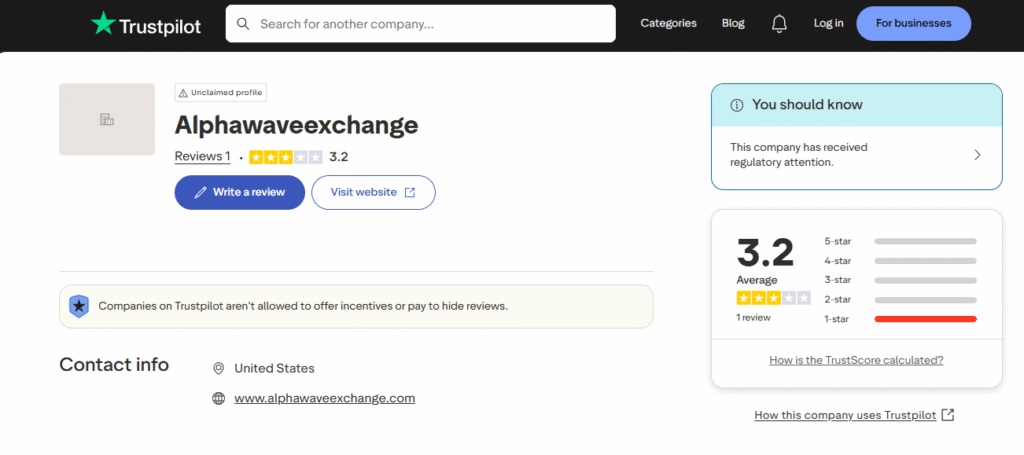Click the Unclaimed profile warning icon
This screenshot has height=455, width=1024.
pyautogui.click(x=183, y=93)
